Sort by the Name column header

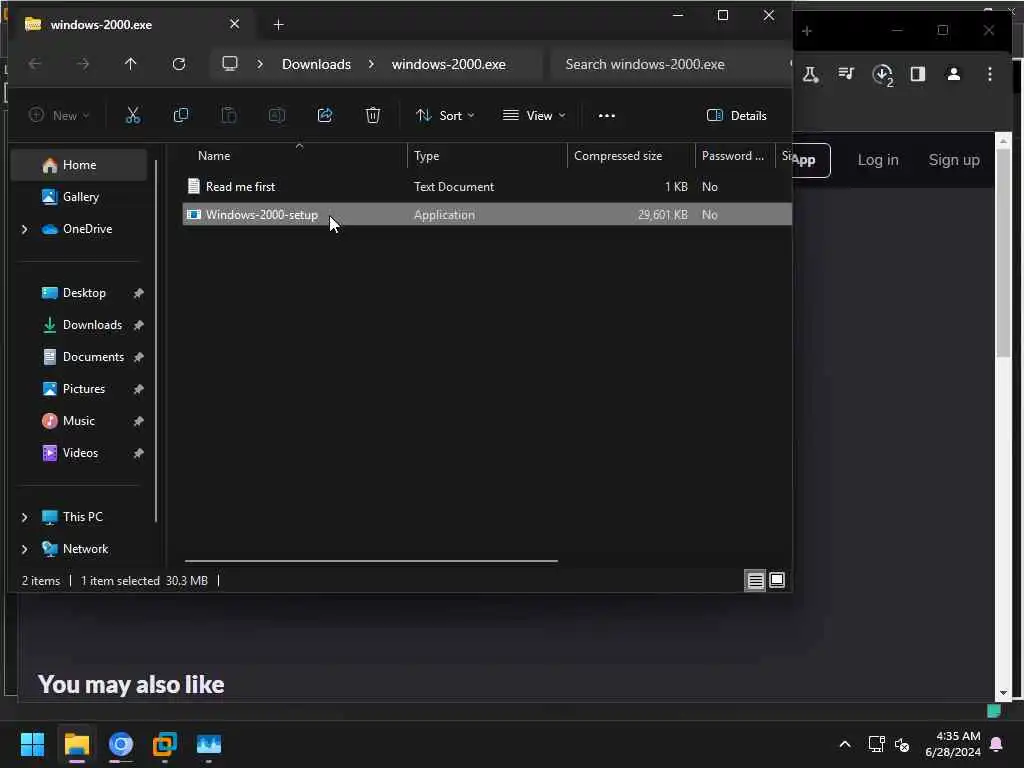[214, 156]
